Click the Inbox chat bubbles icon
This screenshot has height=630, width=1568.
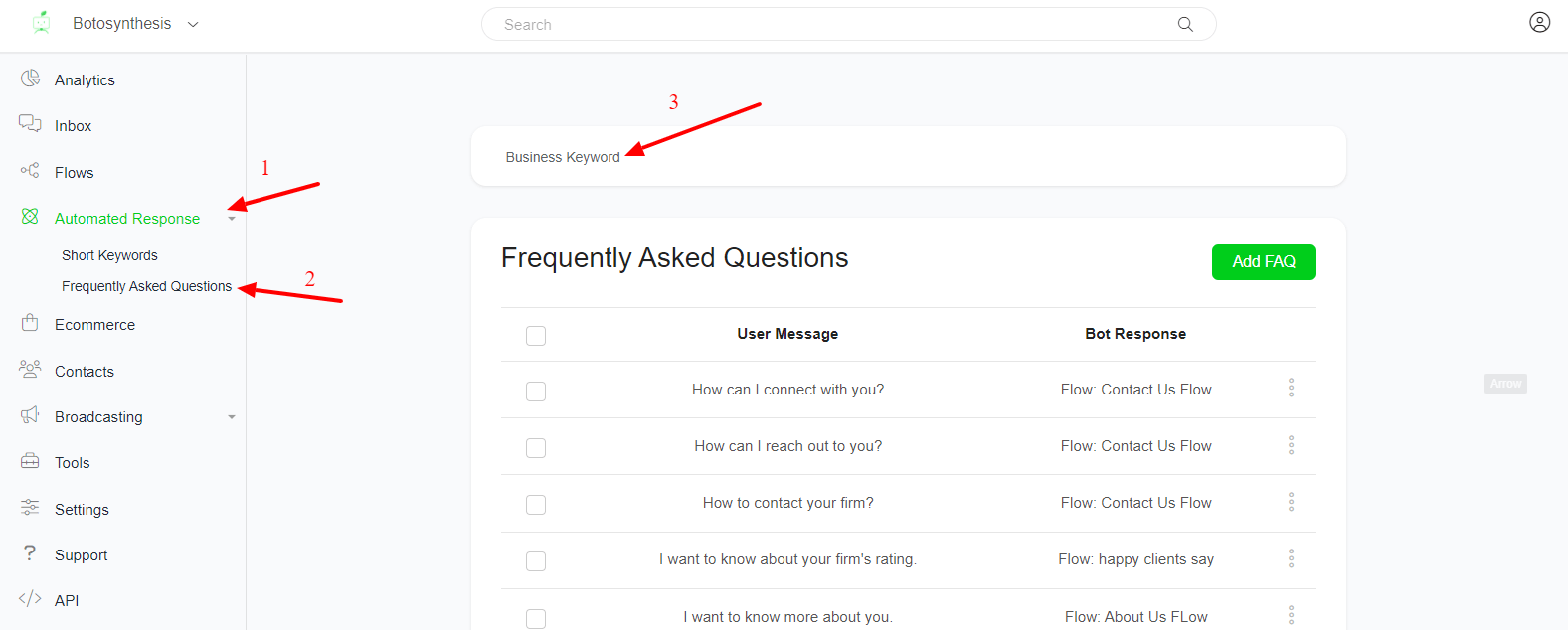pyautogui.click(x=30, y=123)
